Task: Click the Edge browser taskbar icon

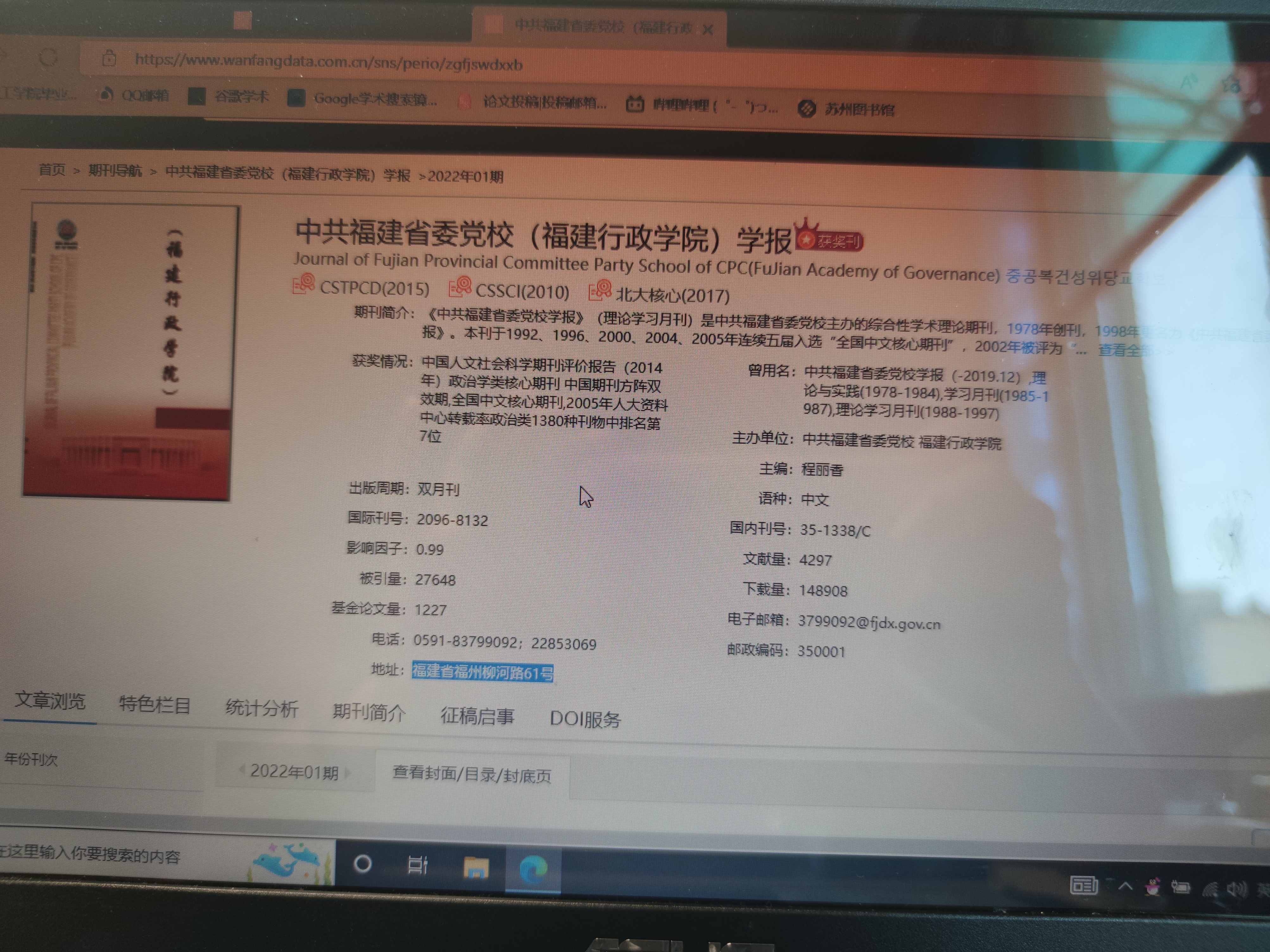Action: click(533, 869)
